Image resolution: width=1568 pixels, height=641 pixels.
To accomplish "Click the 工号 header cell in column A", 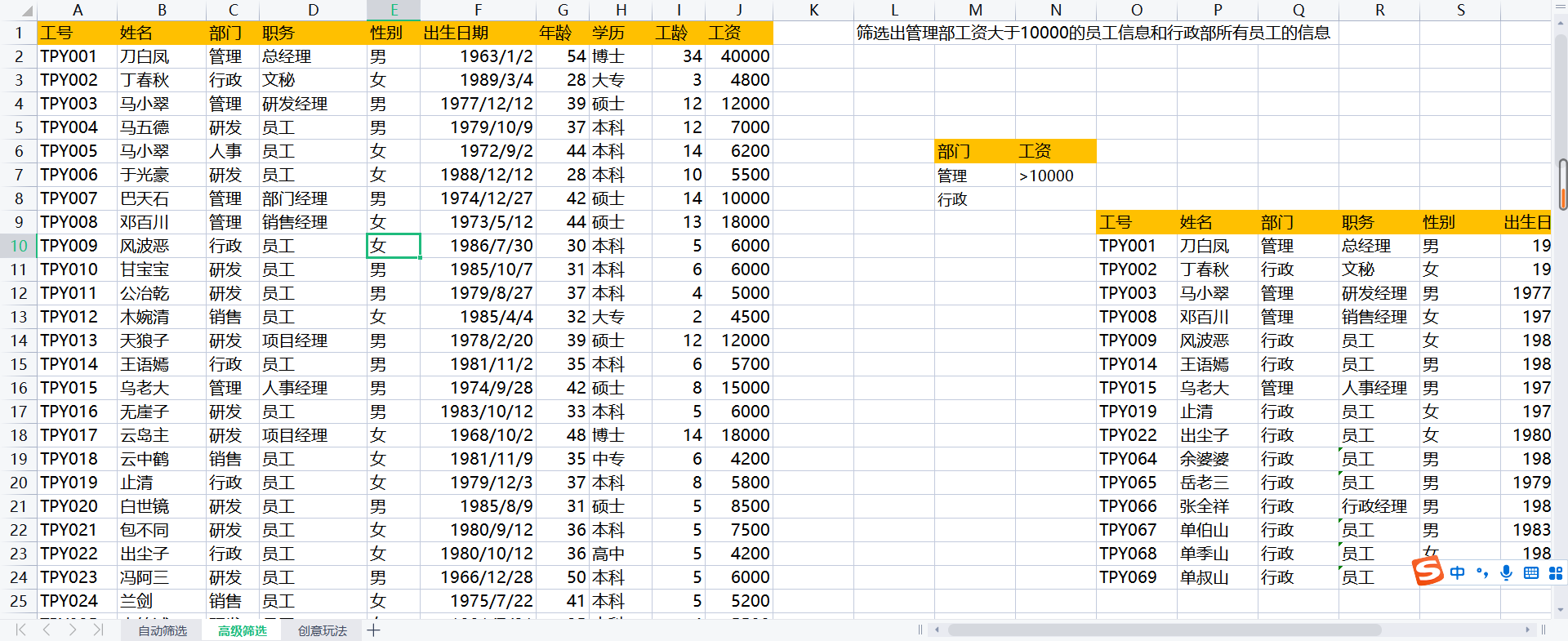I will (x=78, y=33).
